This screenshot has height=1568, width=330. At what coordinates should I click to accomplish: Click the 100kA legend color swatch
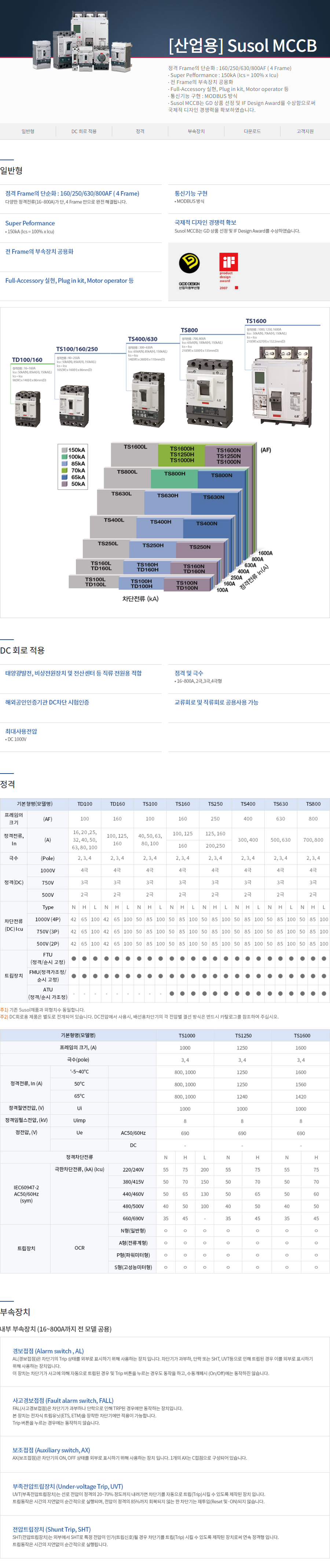pyautogui.click(x=64, y=457)
